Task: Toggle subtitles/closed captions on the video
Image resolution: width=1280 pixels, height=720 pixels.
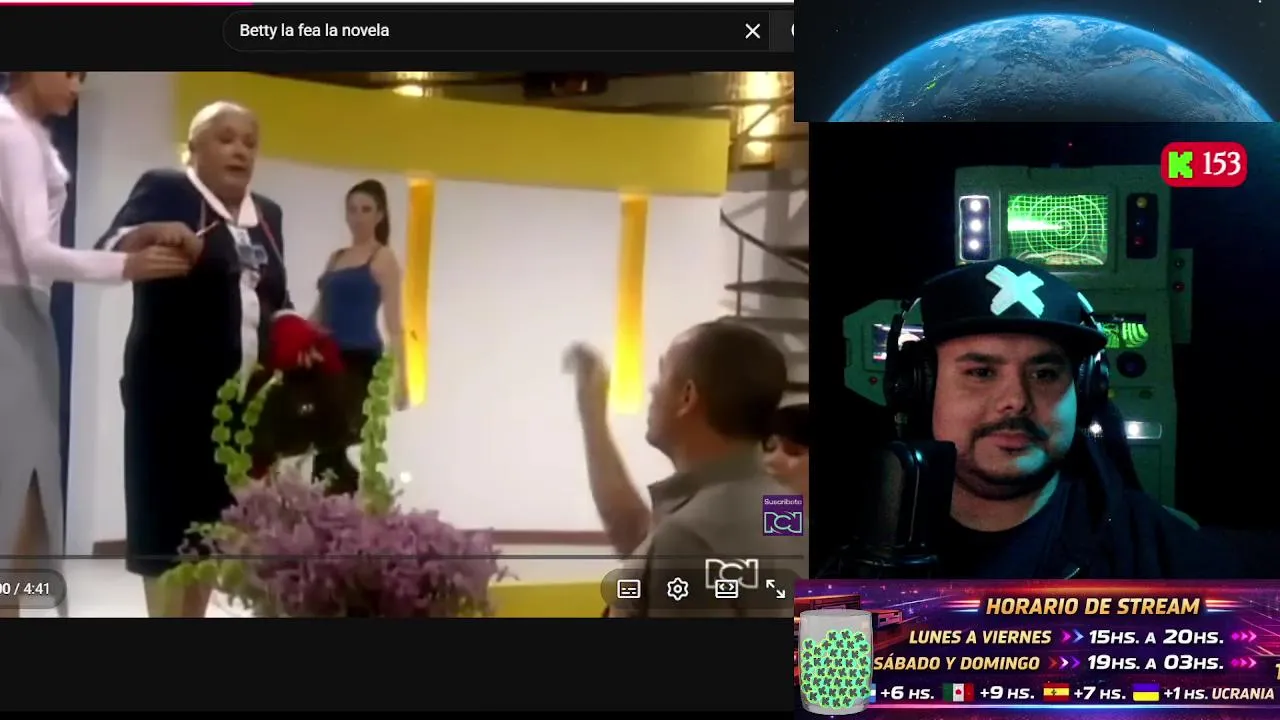Action: (628, 589)
